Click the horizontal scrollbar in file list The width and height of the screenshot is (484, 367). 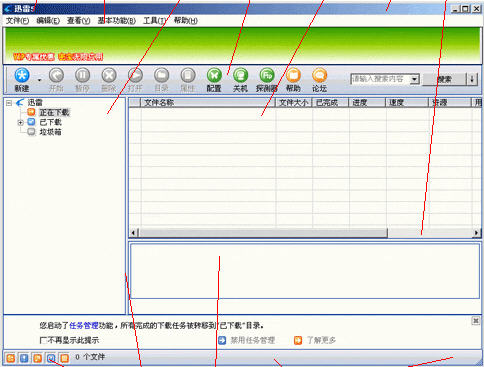pos(304,233)
